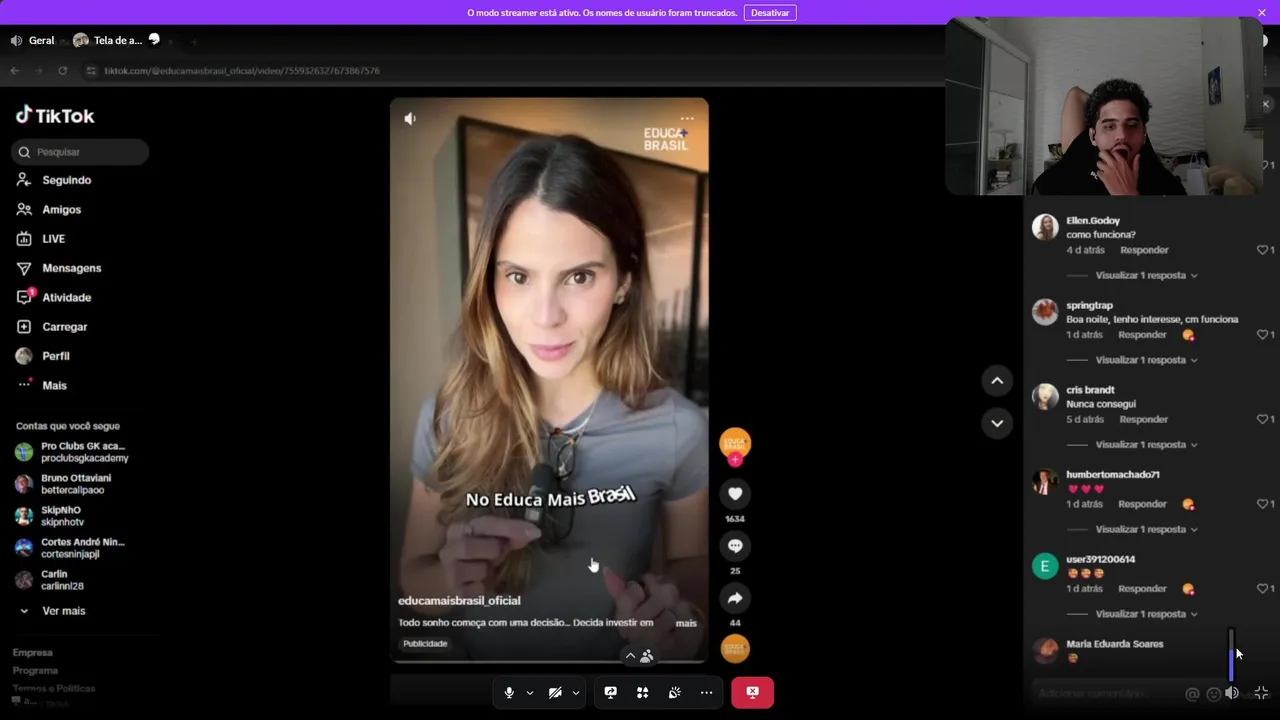Mute the Discord microphone
This screenshot has width=1280, height=720.
(x=509, y=692)
